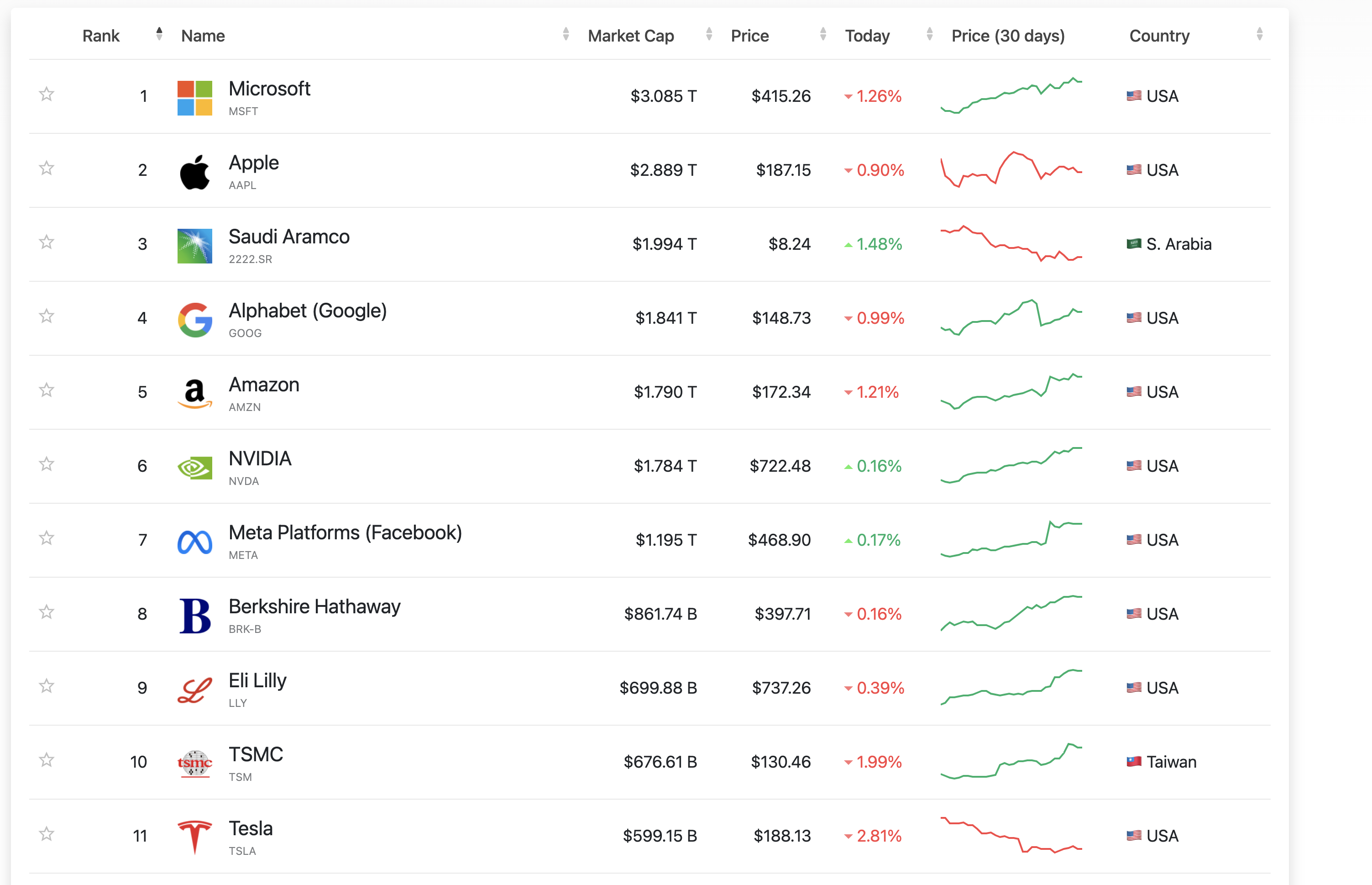
Task: Open the Eli Lilly company link
Action: tap(257, 680)
